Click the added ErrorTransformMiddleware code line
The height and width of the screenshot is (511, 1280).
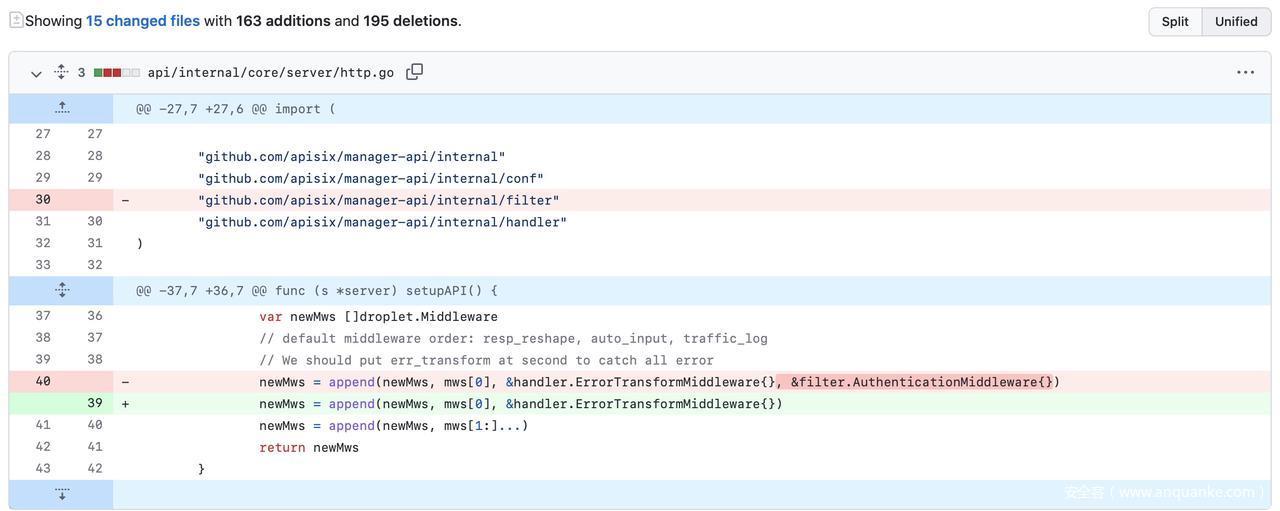(x=520, y=404)
